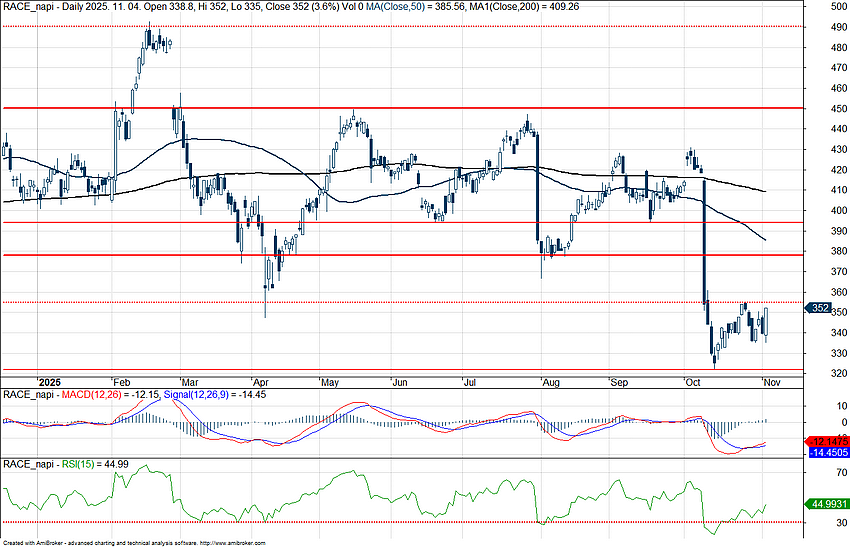
Task: Click the Oct label on time axis
Action: [x=693, y=382]
